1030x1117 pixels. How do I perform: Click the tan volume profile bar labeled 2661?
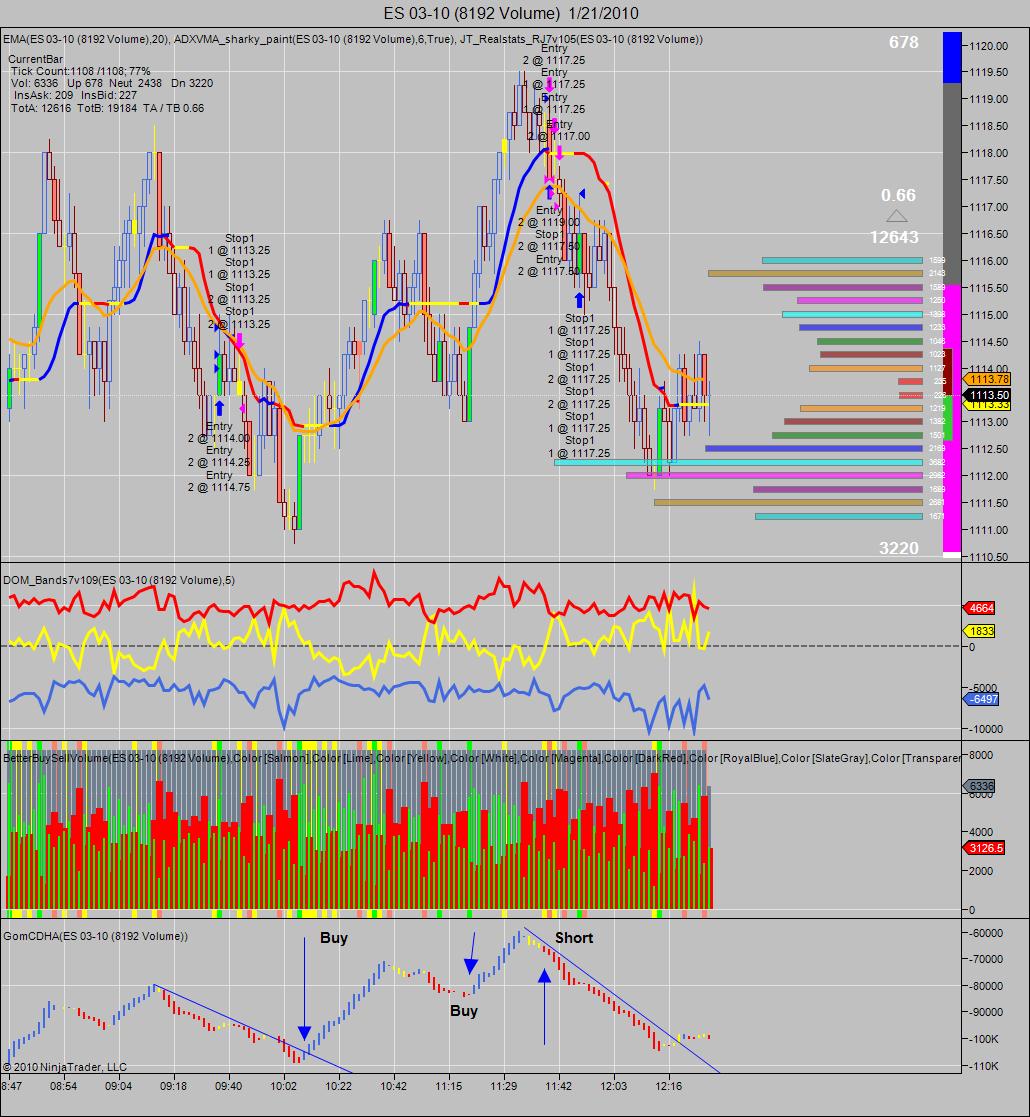pyautogui.click(x=788, y=502)
